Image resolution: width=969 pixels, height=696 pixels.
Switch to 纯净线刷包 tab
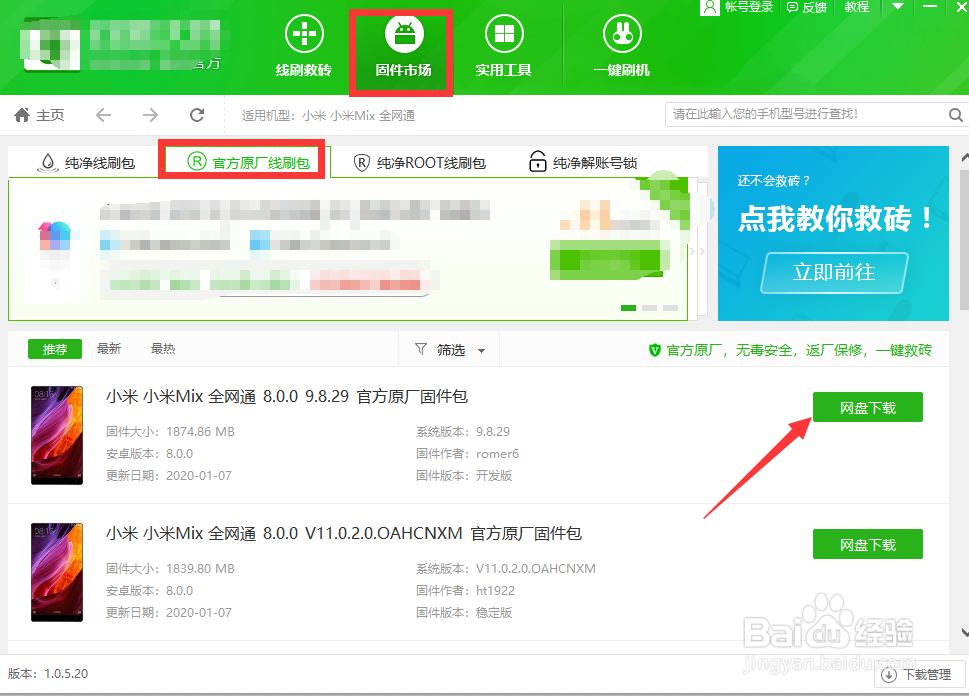click(x=87, y=163)
